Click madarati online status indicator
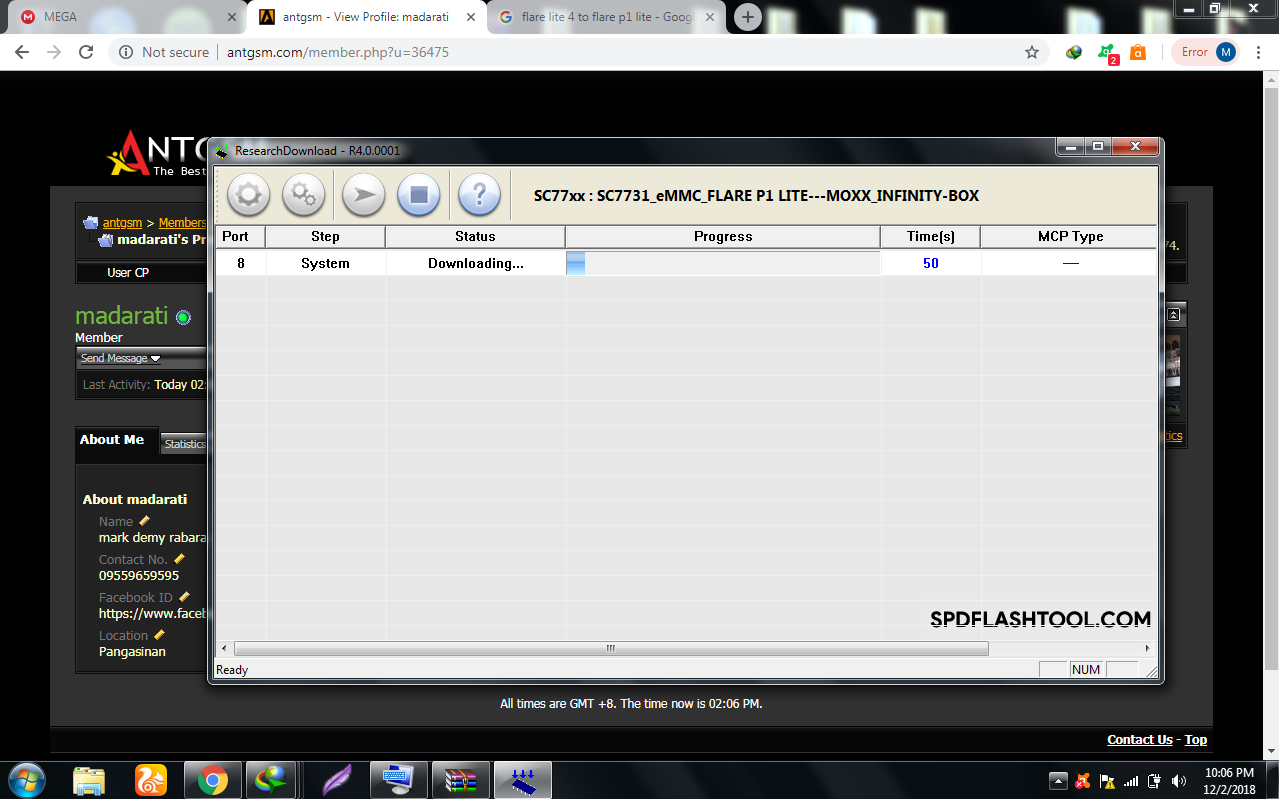1279x799 pixels. 183,317
